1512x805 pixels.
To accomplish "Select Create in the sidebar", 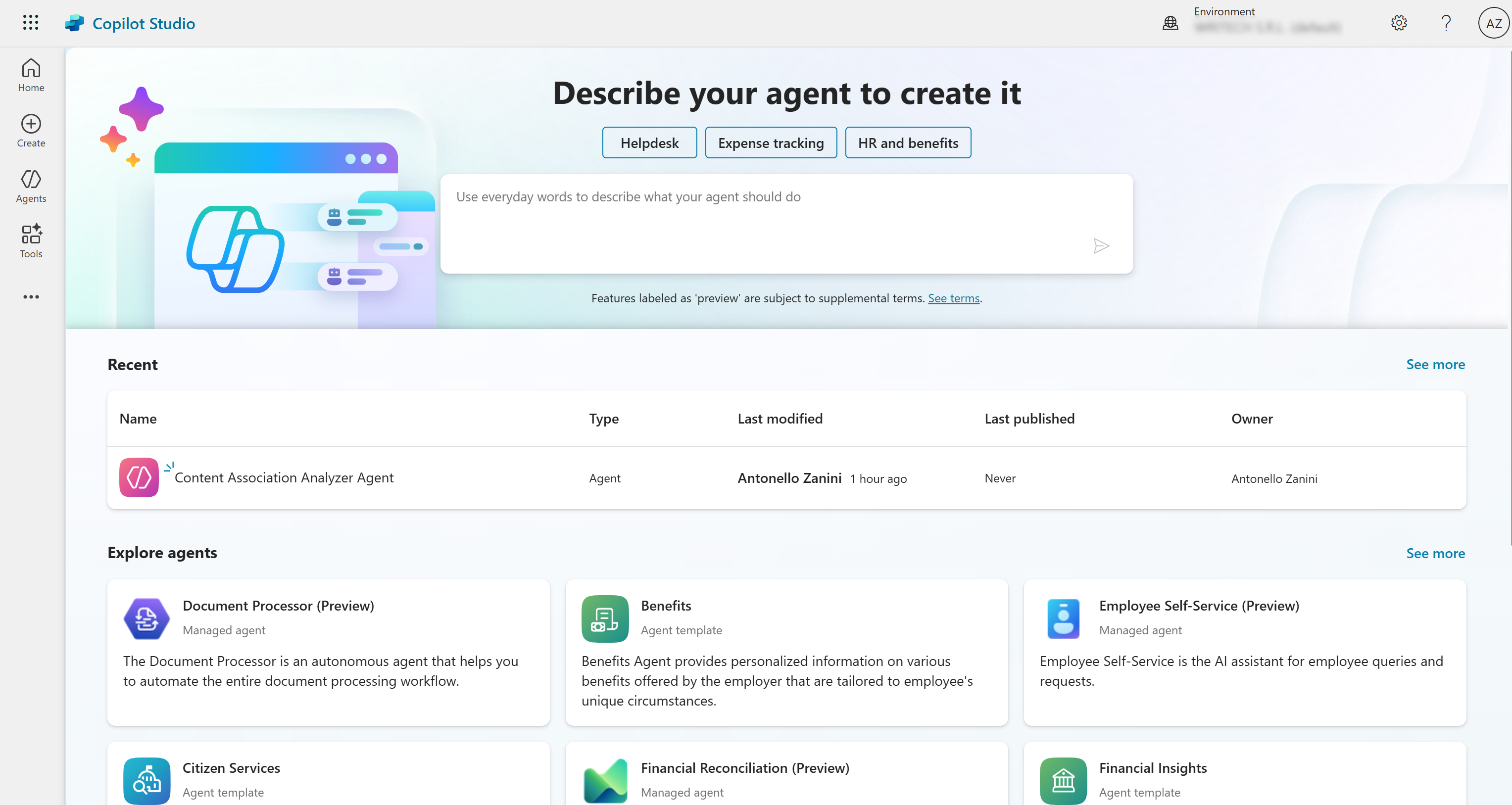I will (x=31, y=130).
